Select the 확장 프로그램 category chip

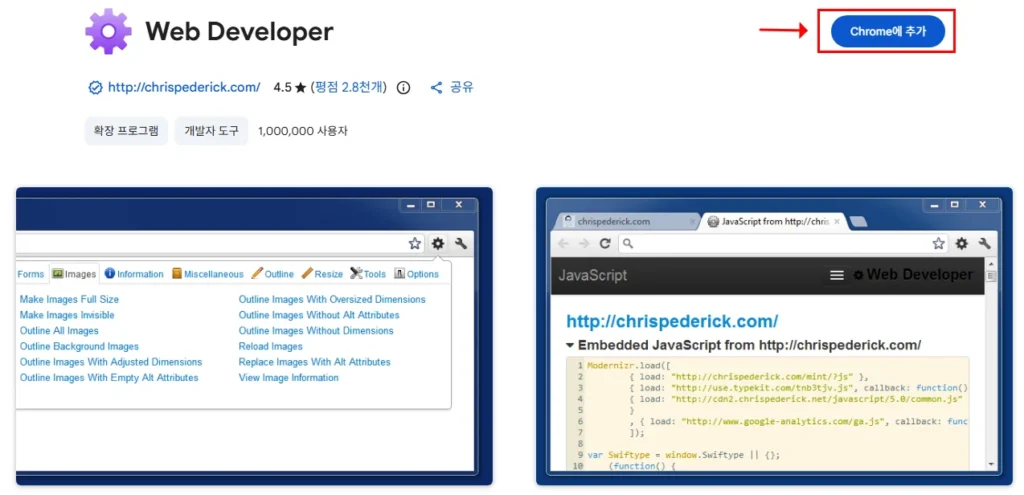click(126, 131)
